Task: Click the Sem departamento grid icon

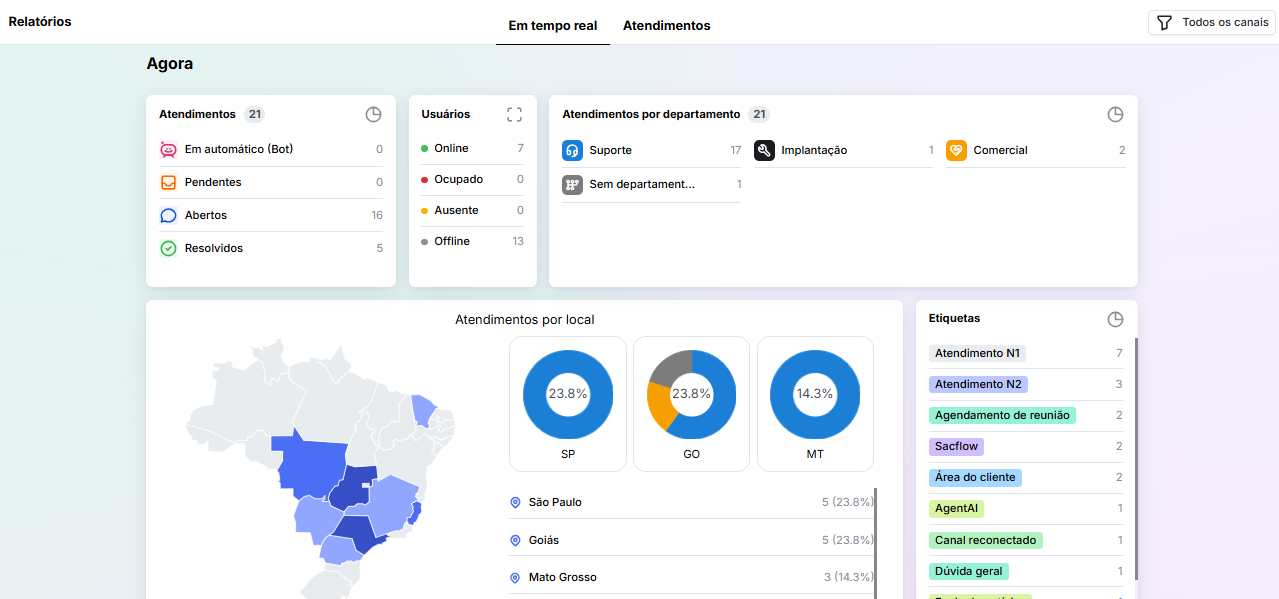Action: point(572,185)
